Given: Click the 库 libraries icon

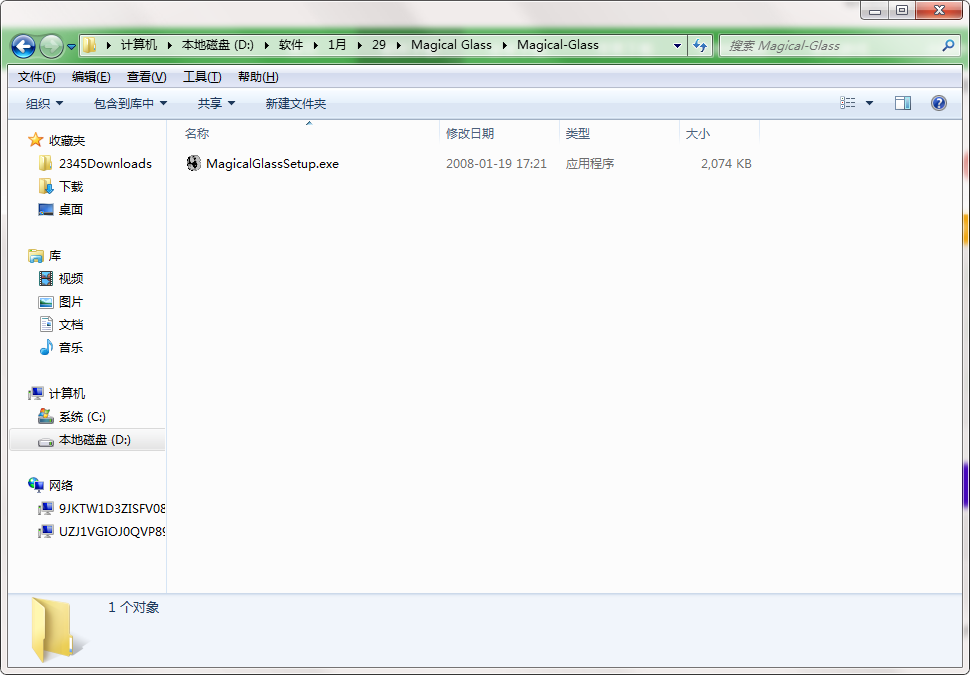Looking at the screenshot, I should coord(35,256).
